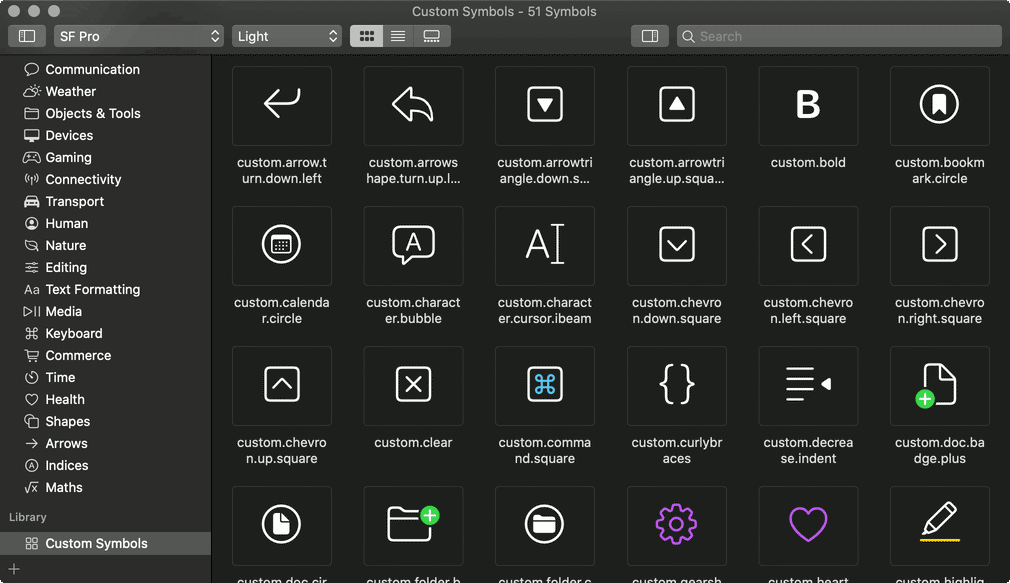The height and width of the screenshot is (583, 1010).
Task: Select the custom.command.square symbol
Action: click(544, 385)
